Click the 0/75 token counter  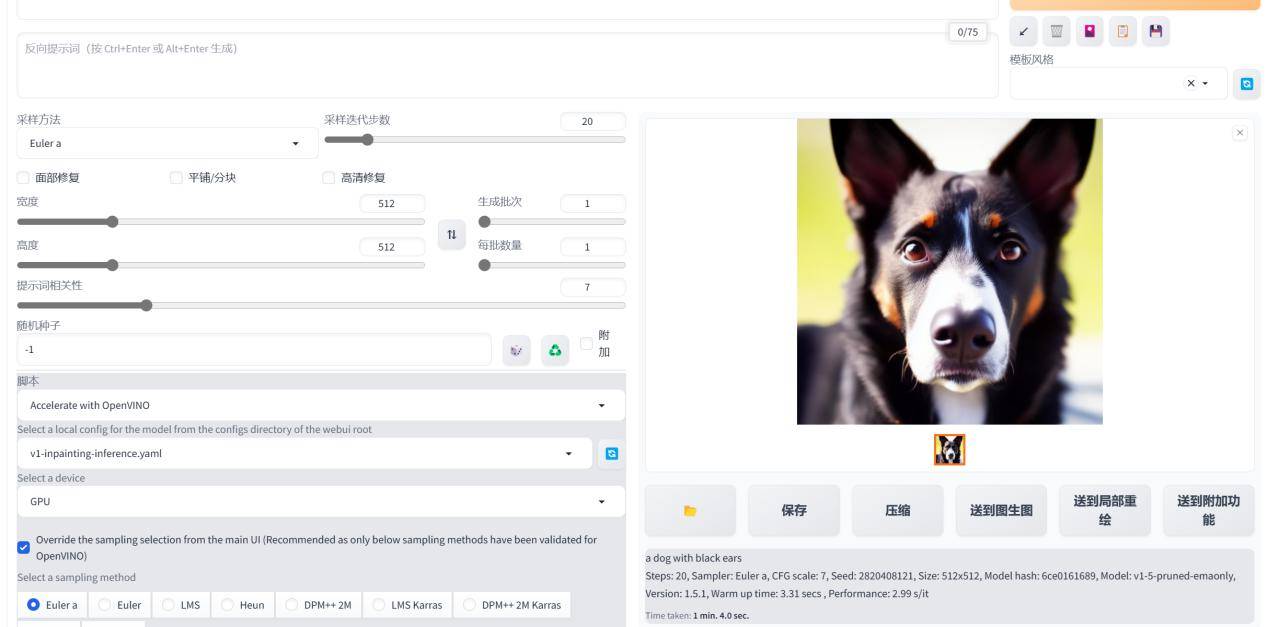968,32
